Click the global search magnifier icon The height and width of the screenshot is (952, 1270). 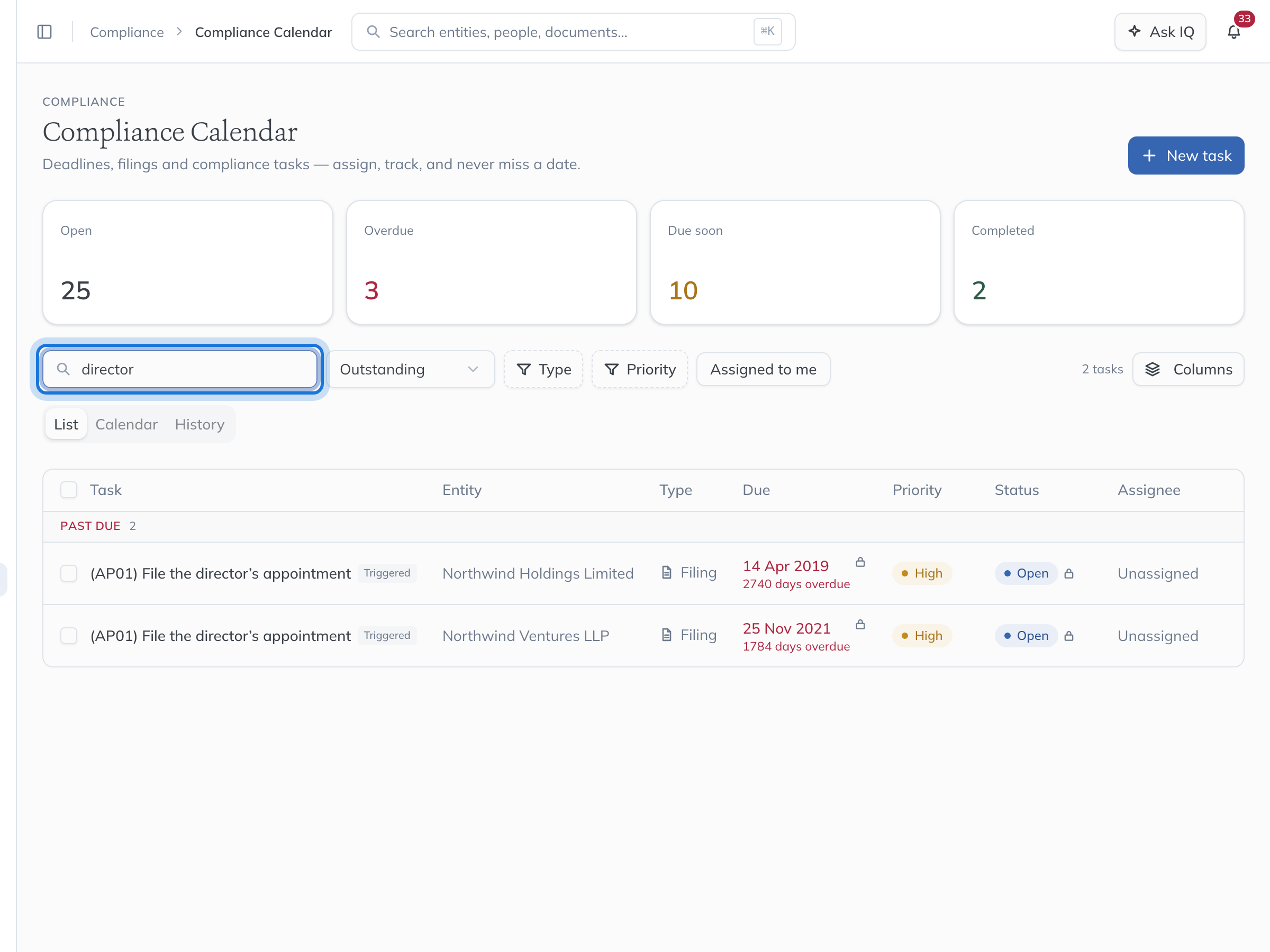(373, 32)
